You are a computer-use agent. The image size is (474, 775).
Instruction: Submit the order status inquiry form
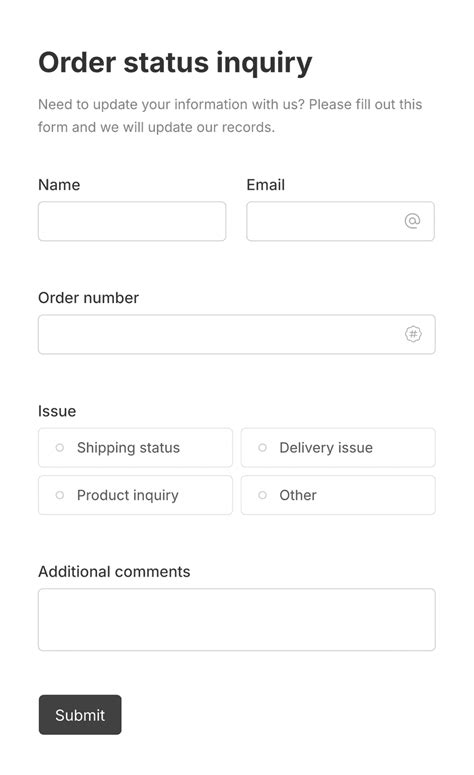pyautogui.click(x=80, y=715)
